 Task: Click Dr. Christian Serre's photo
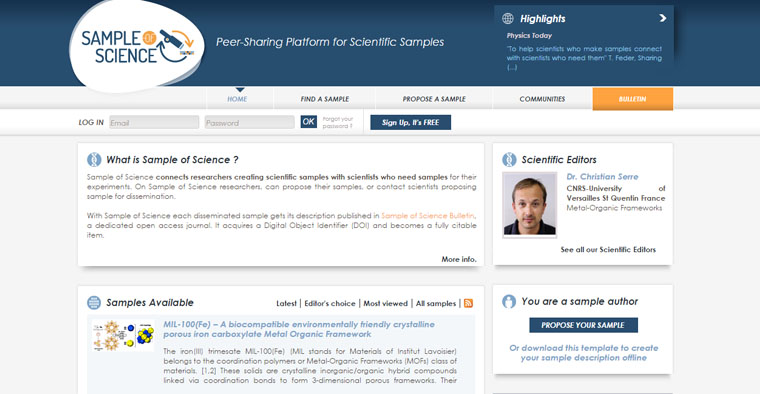(530, 204)
